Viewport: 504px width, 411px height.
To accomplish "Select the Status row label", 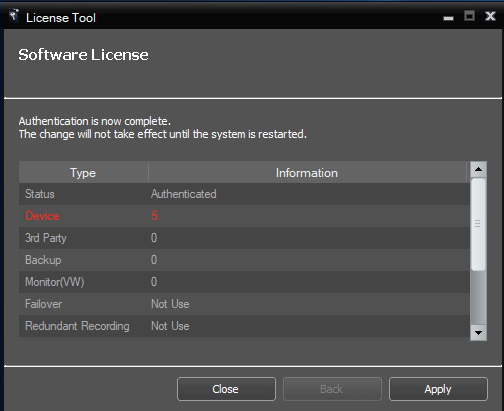I will pos(40,194).
